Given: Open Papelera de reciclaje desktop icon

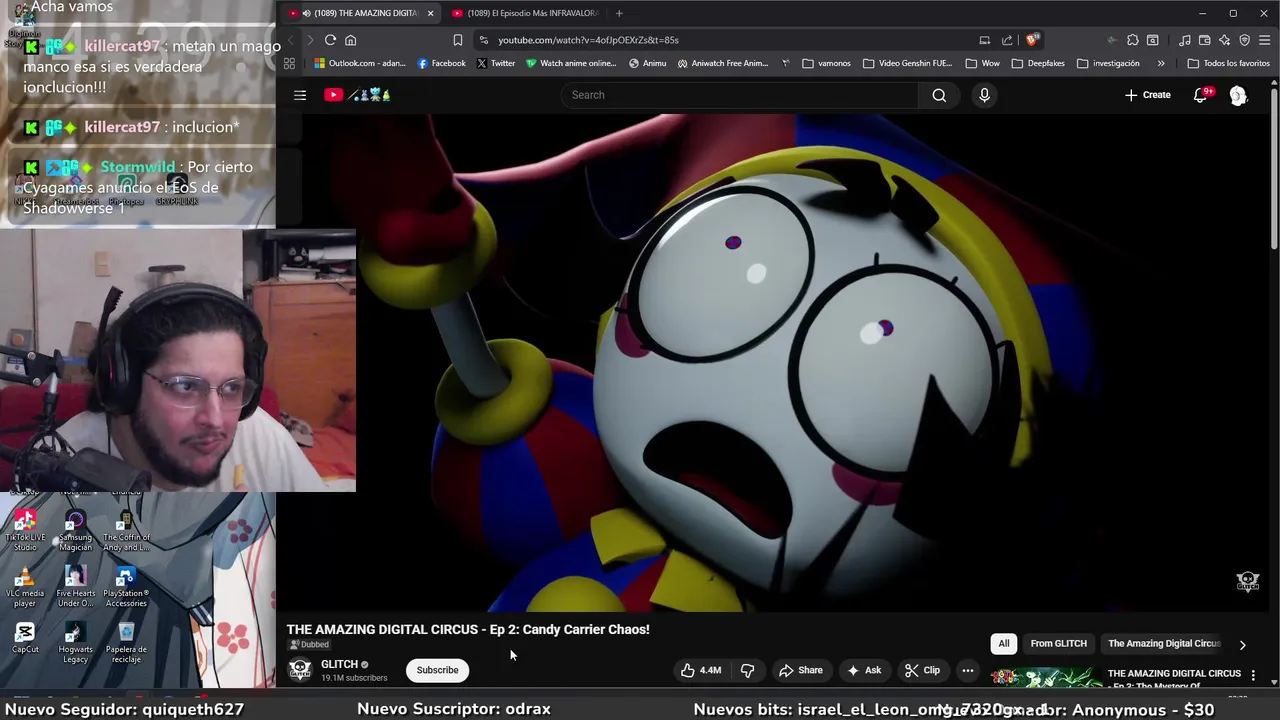Looking at the screenshot, I should click(126, 643).
